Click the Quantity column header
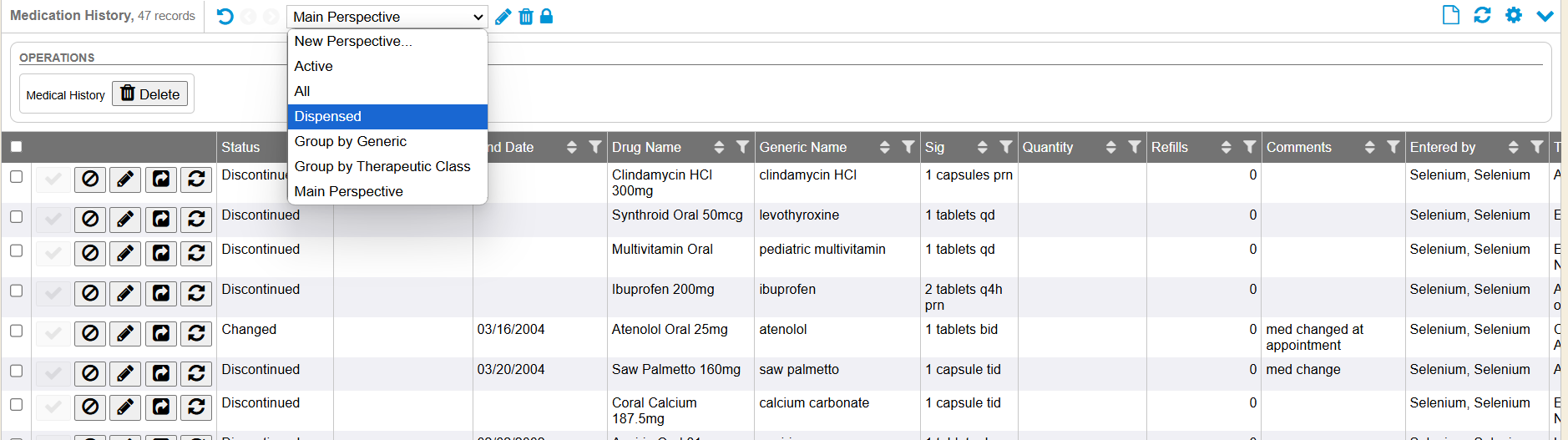 click(1048, 147)
